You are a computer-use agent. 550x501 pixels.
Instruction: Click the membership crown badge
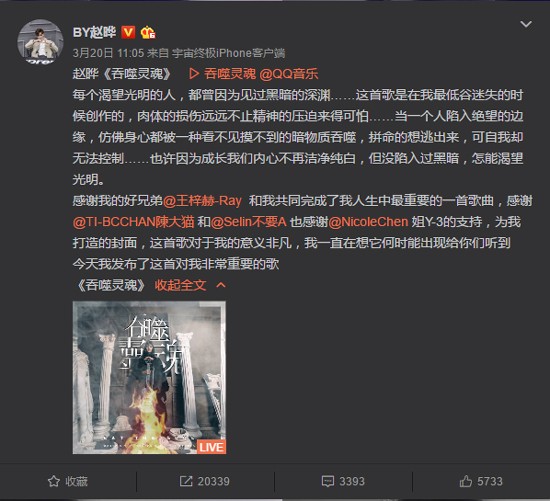coord(148,33)
